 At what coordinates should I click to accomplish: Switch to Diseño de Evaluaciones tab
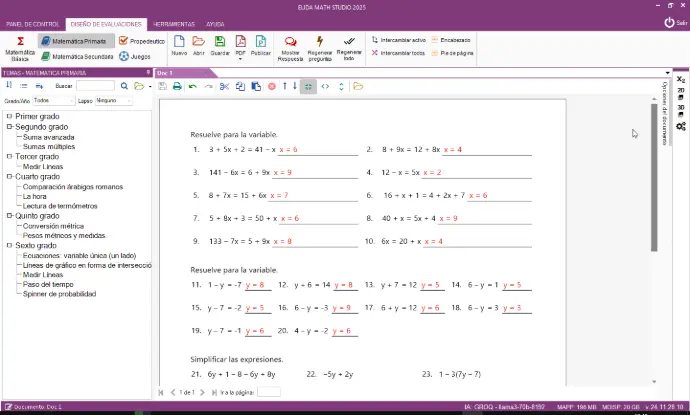106,24
